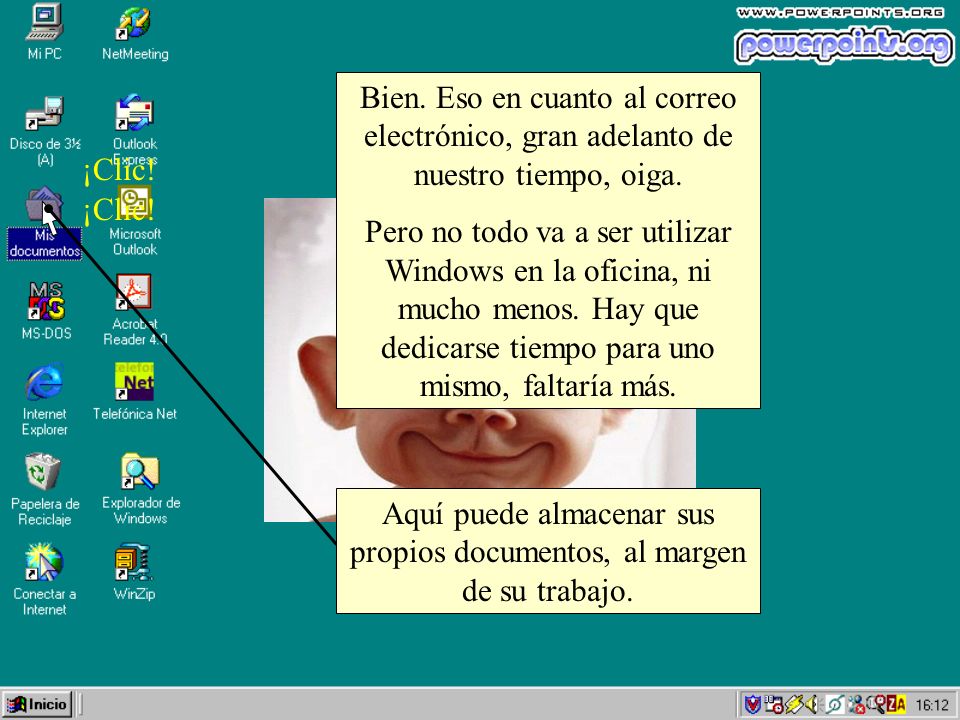Click the 'Aquí puede almacenar sus' text box
960x720 pixels.
(548, 551)
